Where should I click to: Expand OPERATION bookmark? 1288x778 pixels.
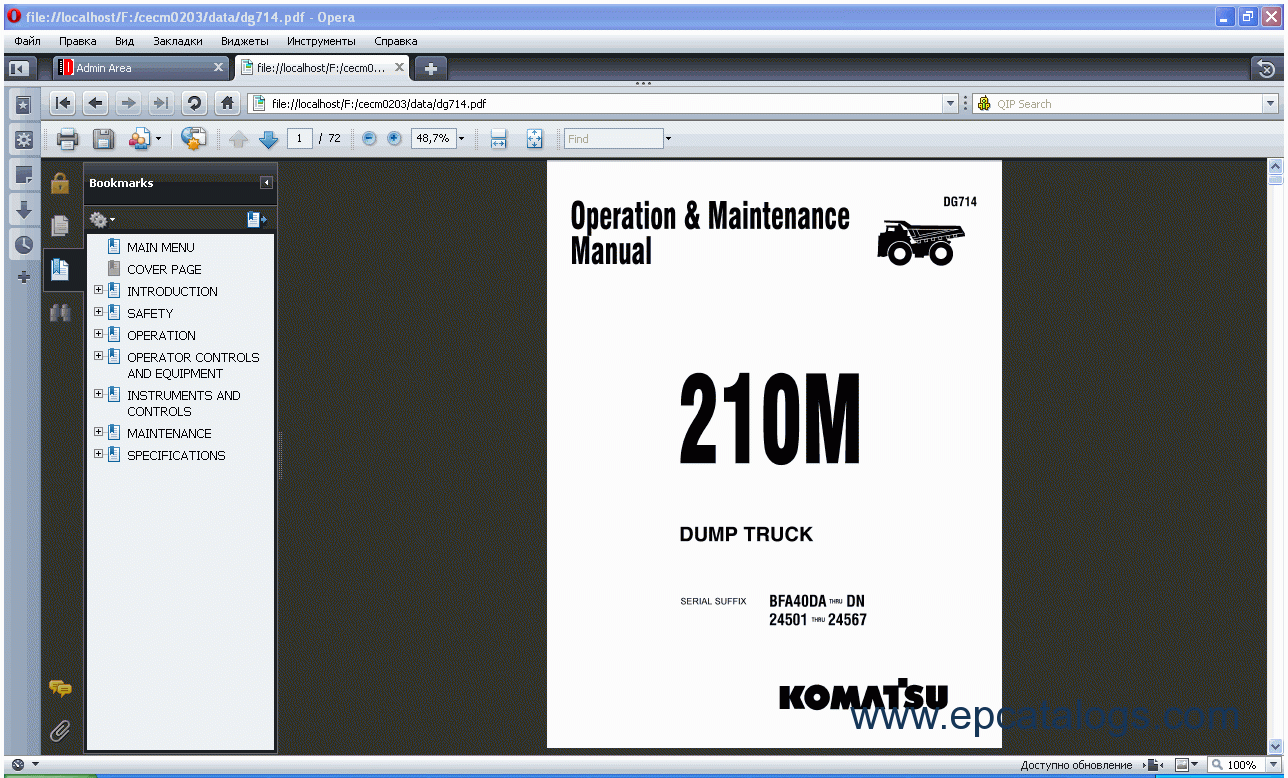click(x=98, y=335)
